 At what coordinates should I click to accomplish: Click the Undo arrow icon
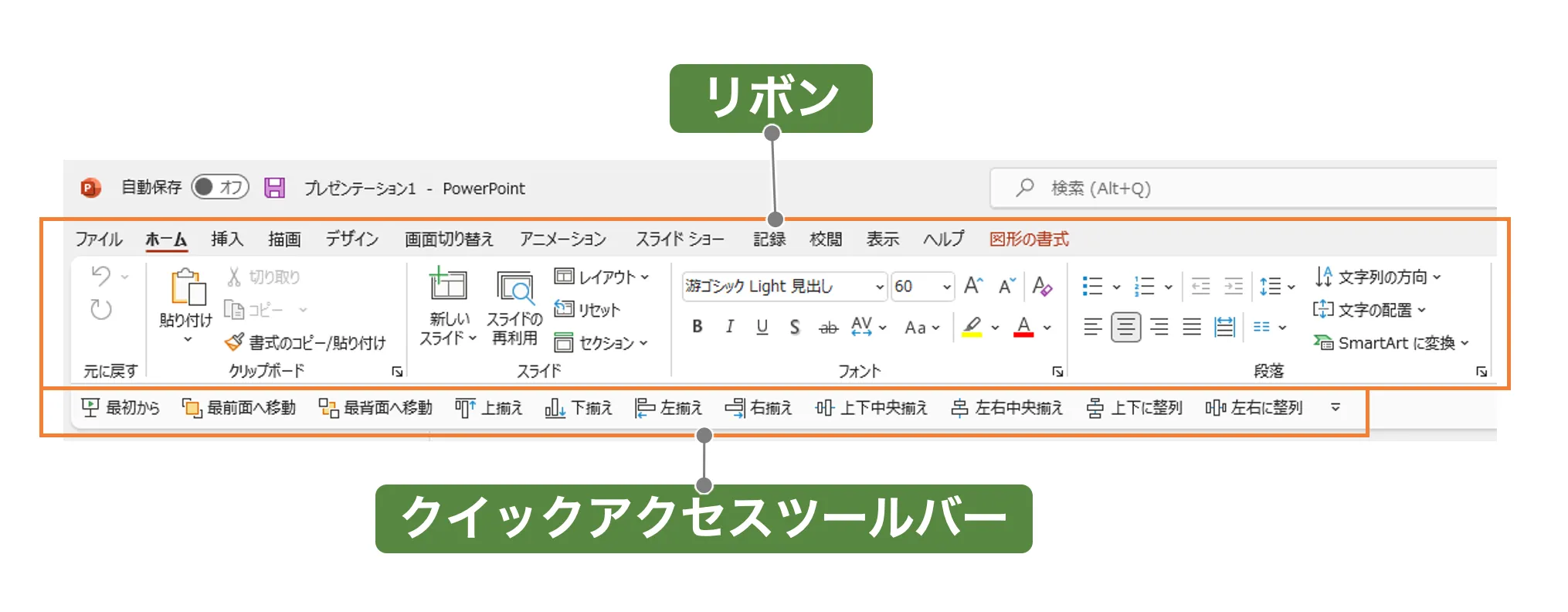click(x=101, y=276)
